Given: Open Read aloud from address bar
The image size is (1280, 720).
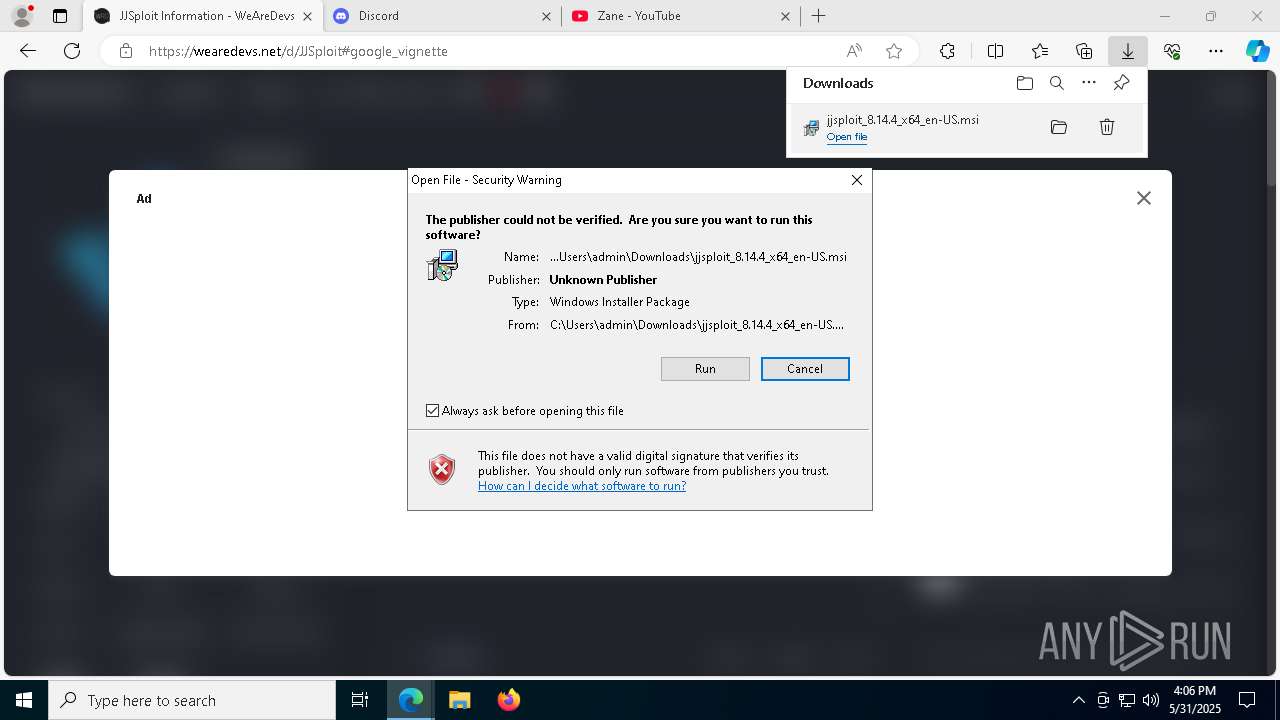Looking at the screenshot, I should (x=854, y=51).
